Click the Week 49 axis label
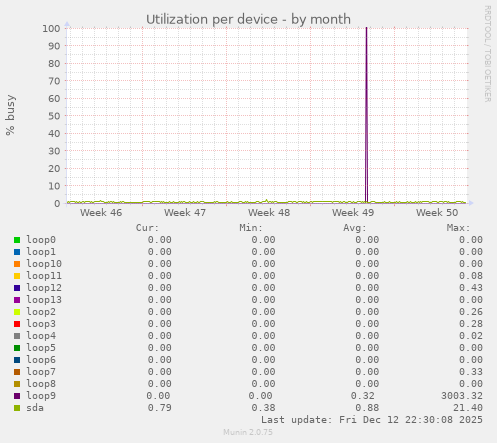 pyautogui.click(x=353, y=213)
